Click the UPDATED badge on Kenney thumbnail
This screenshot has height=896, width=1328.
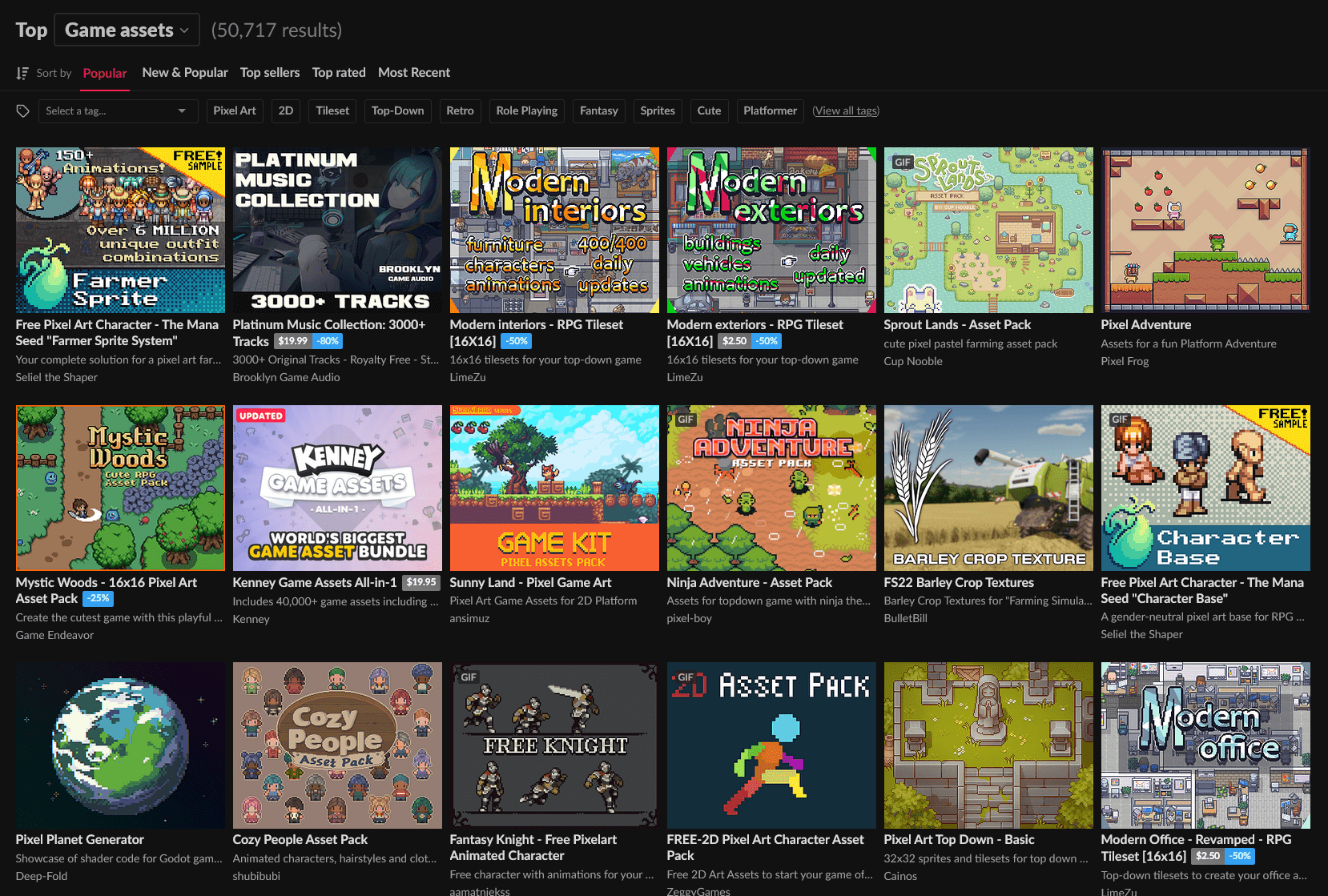[x=261, y=416]
